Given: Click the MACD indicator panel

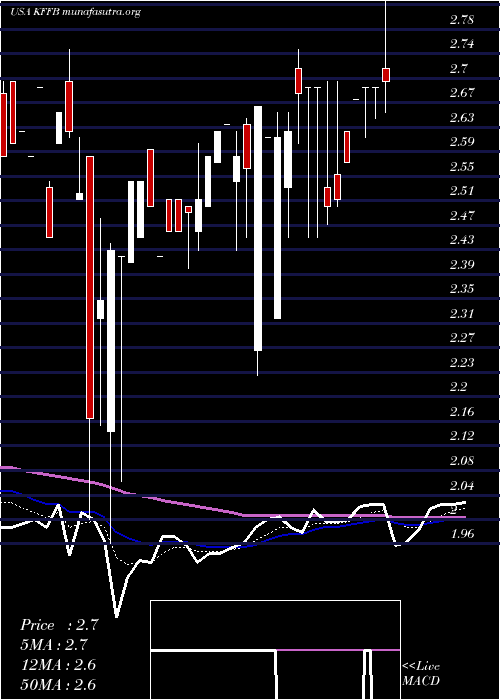Looking at the screenshot, I should click(x=275, y=650).
